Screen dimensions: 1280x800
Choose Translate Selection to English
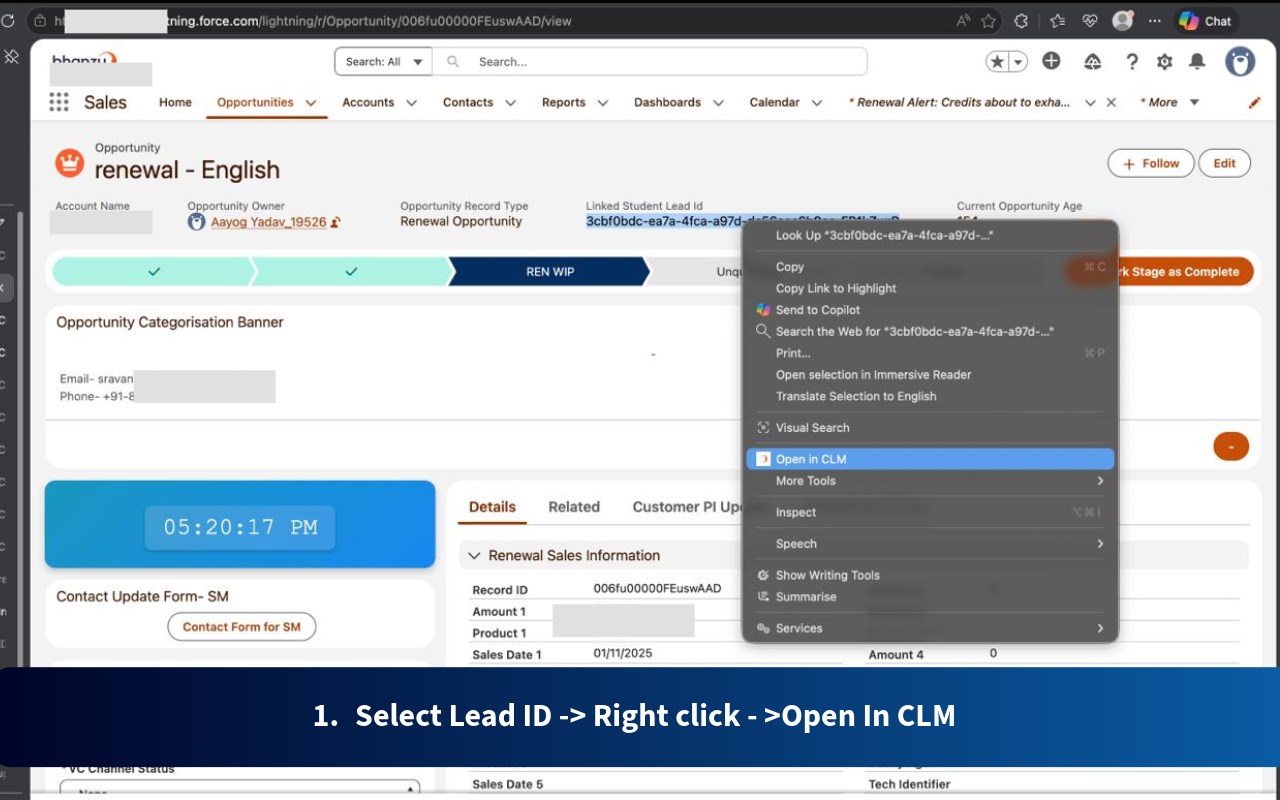tap(930, 396)
